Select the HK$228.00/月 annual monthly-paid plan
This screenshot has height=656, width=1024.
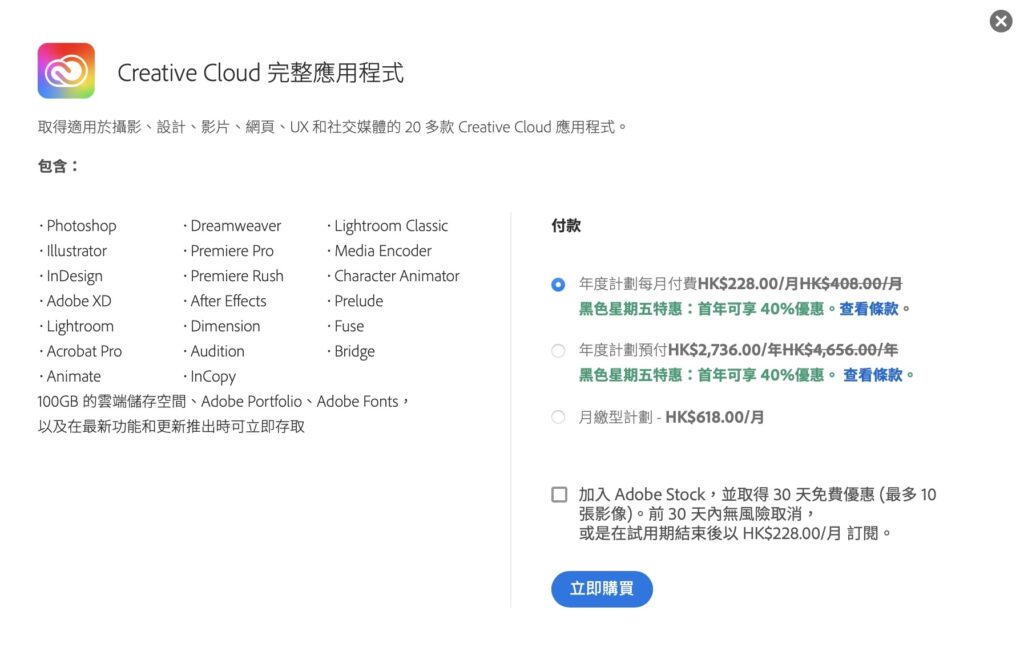558,285
